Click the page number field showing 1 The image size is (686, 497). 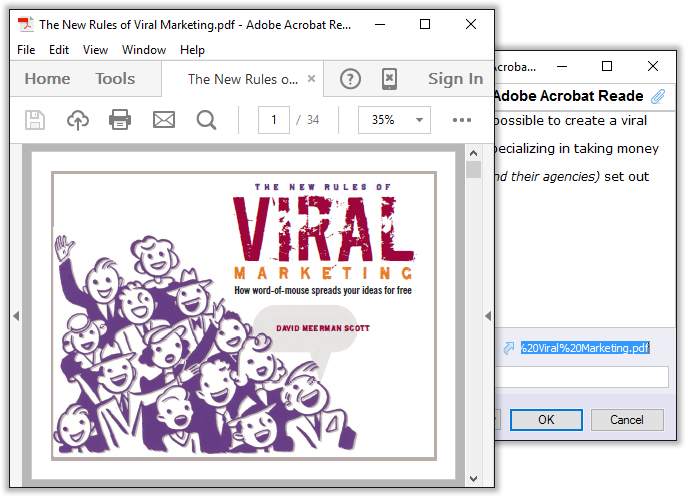tap(274, 119)
